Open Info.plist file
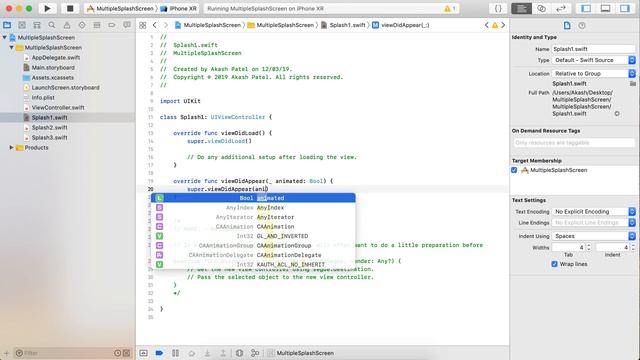Image resolution: width=640 pixels, height=360 pixels. pyautogui.click(x=43, y=98)
